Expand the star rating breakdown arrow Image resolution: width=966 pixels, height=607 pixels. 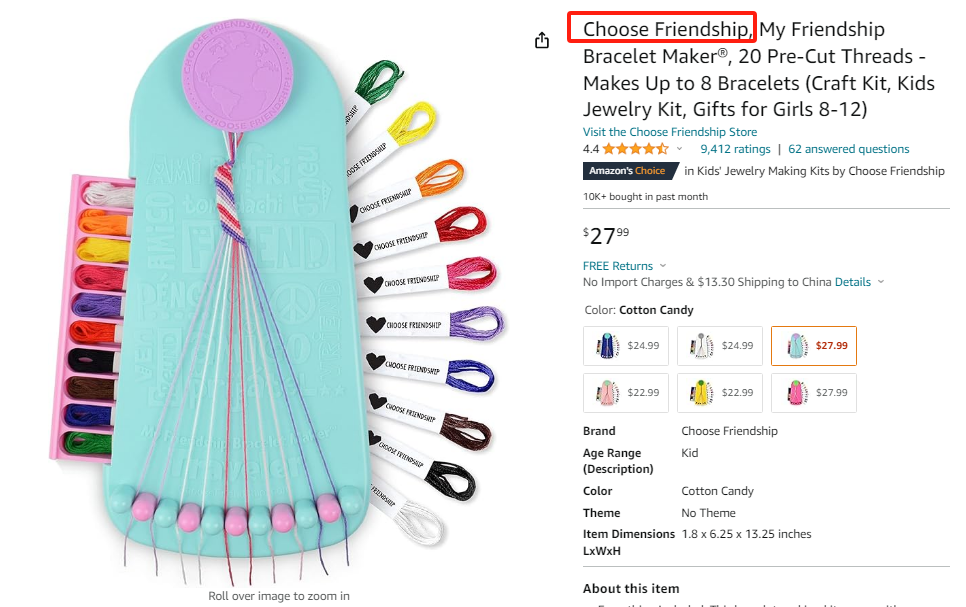(x=680, y=149)
